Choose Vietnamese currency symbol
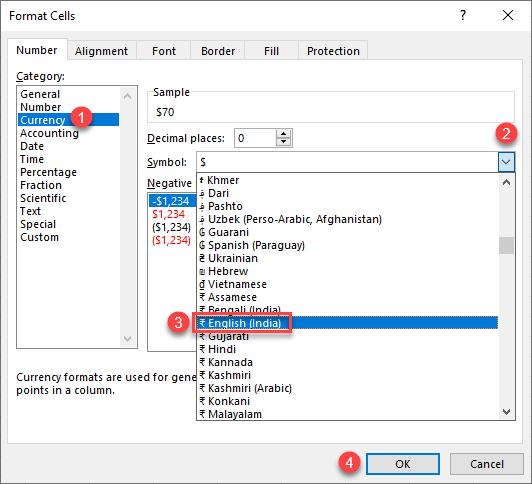Image resolution: width=532 pixels, height=484 pixels. coord(348,284)
